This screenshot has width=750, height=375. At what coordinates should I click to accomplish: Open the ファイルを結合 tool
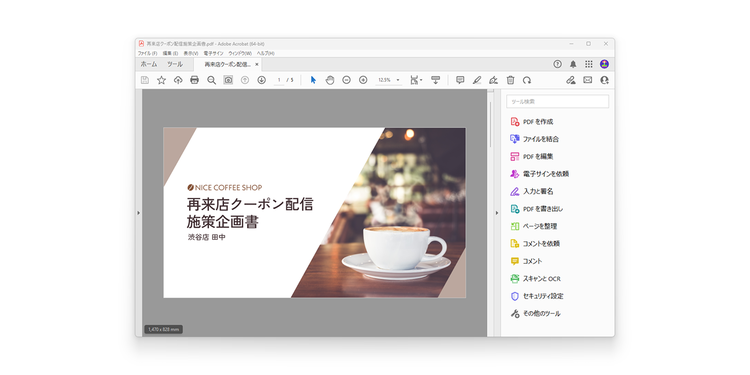coord(534,139)
